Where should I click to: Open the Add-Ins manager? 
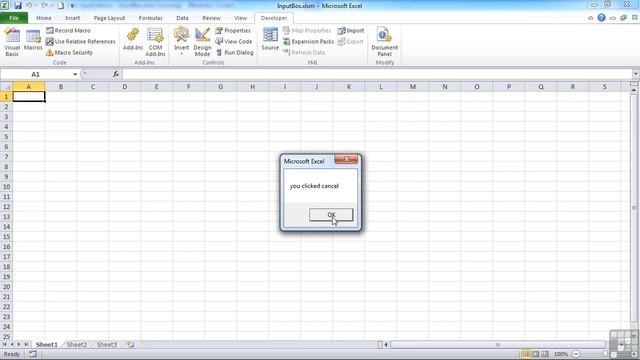click(x=133, y=40)
